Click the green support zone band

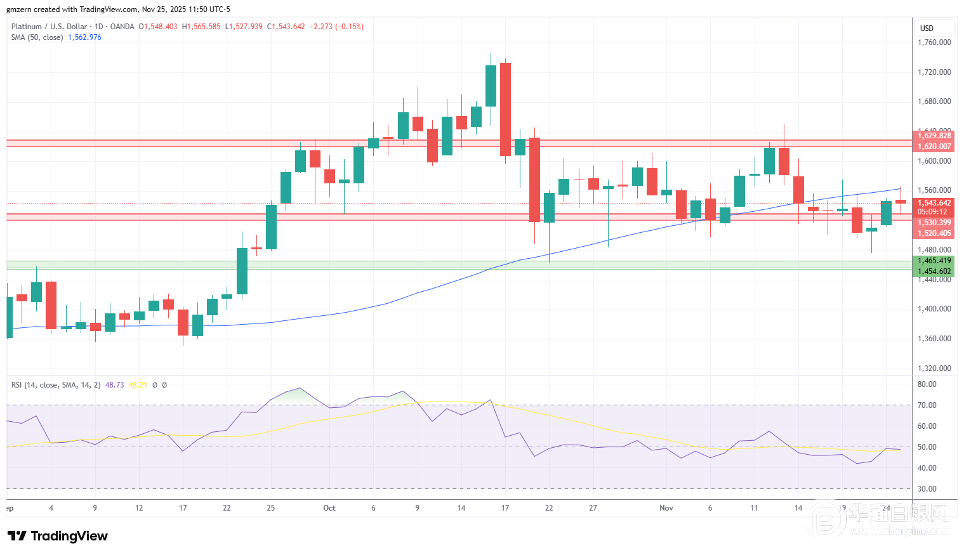[450, 265]
